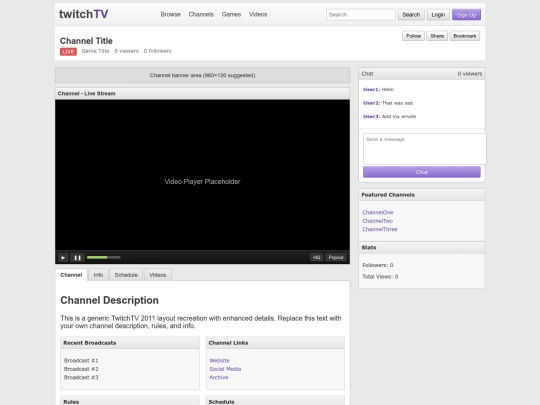Click the red LIVE badge
This screenshot has height=405, width=540.
(x=68, y=52)
